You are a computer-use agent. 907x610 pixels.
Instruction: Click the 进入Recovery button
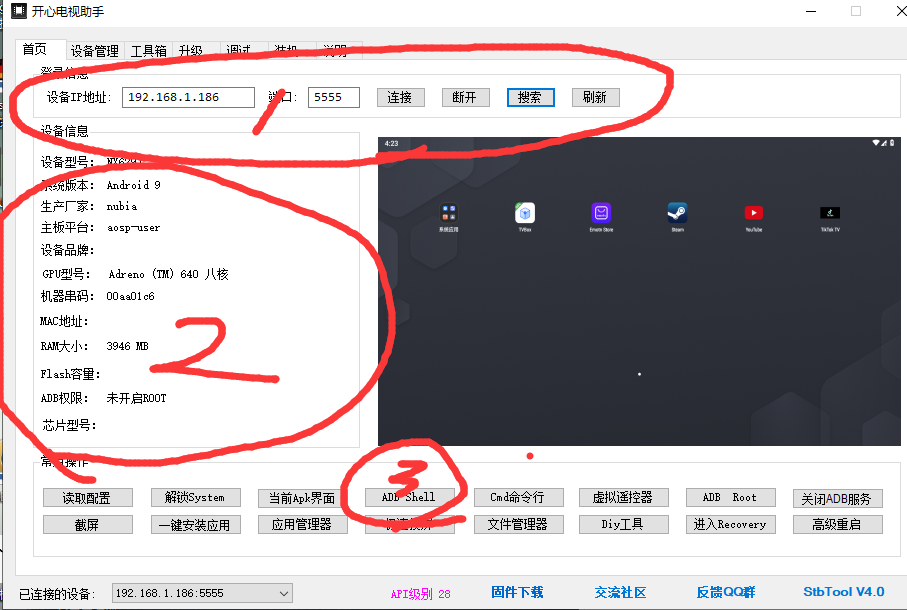(x=730, y=524)
